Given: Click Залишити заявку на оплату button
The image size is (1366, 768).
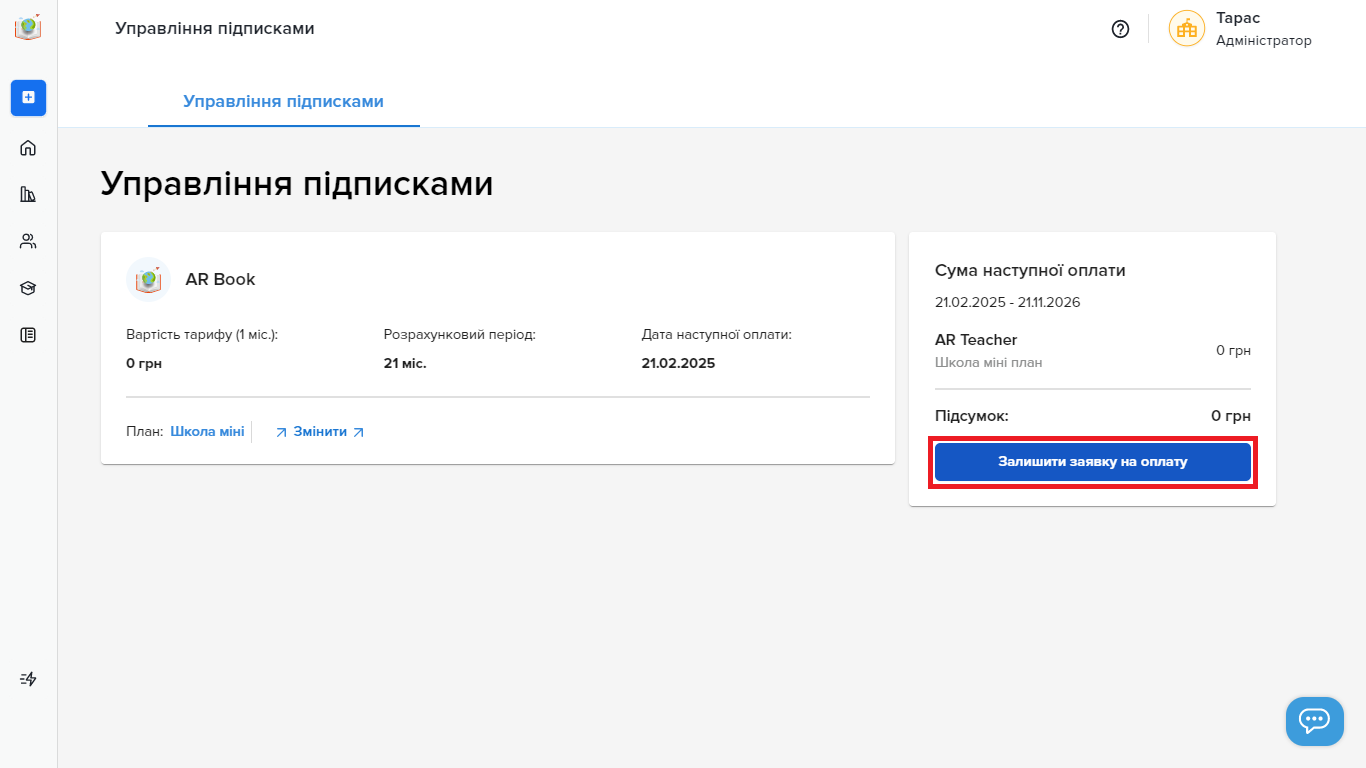Looking at the screenshot, I should point(1092,462).
